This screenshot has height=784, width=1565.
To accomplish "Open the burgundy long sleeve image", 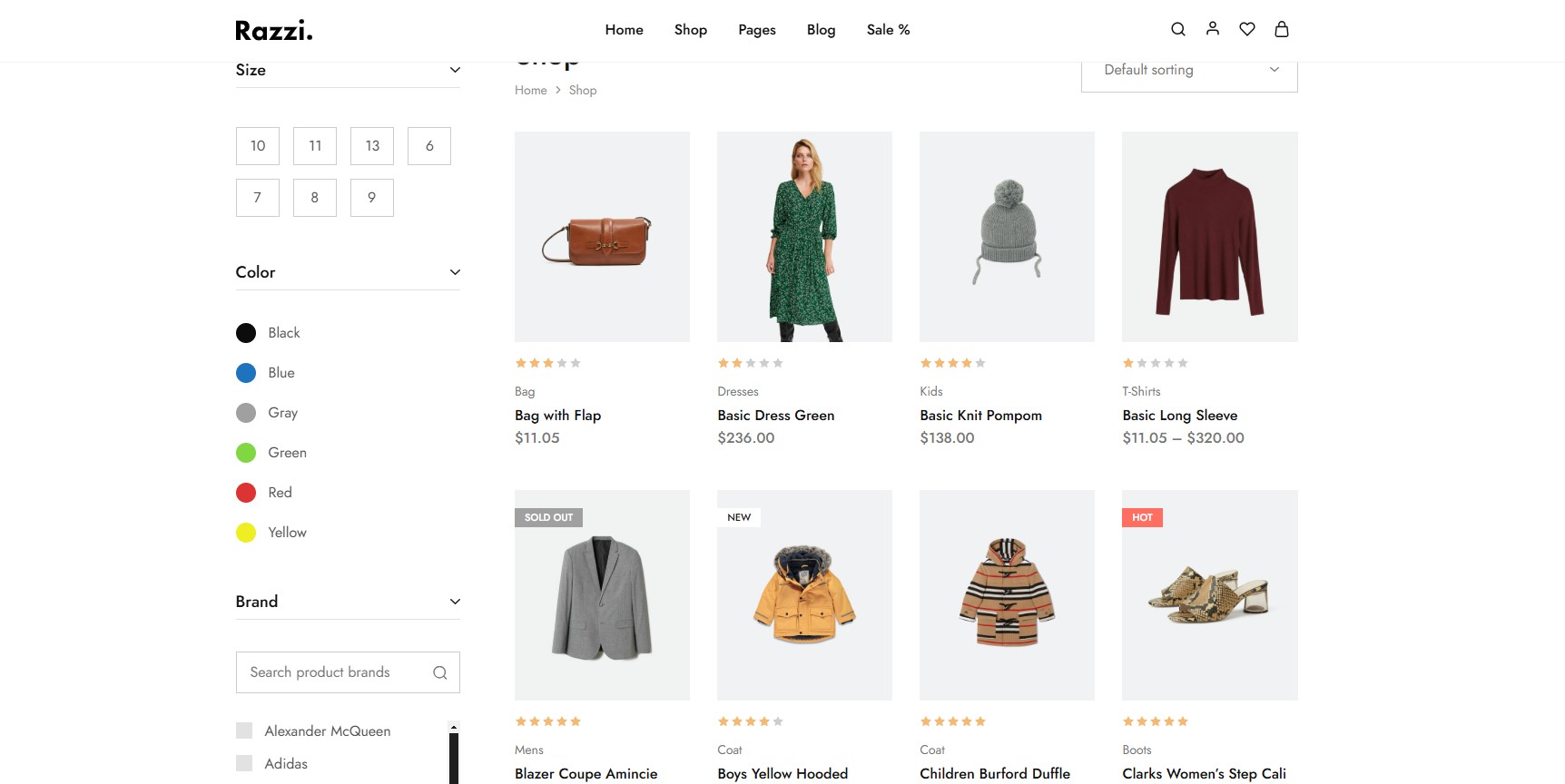I will tap(1210, 237).
